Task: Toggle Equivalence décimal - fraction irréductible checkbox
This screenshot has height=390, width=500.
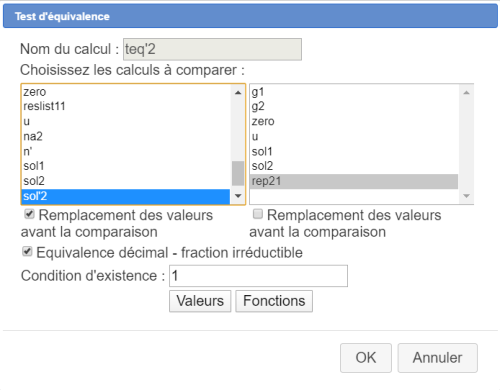Action: tap(27, 251)
